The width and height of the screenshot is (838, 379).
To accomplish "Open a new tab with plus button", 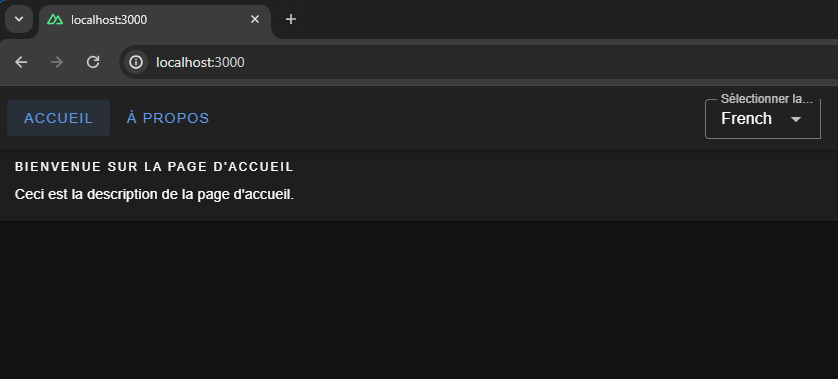I will [x=290, y=20].
